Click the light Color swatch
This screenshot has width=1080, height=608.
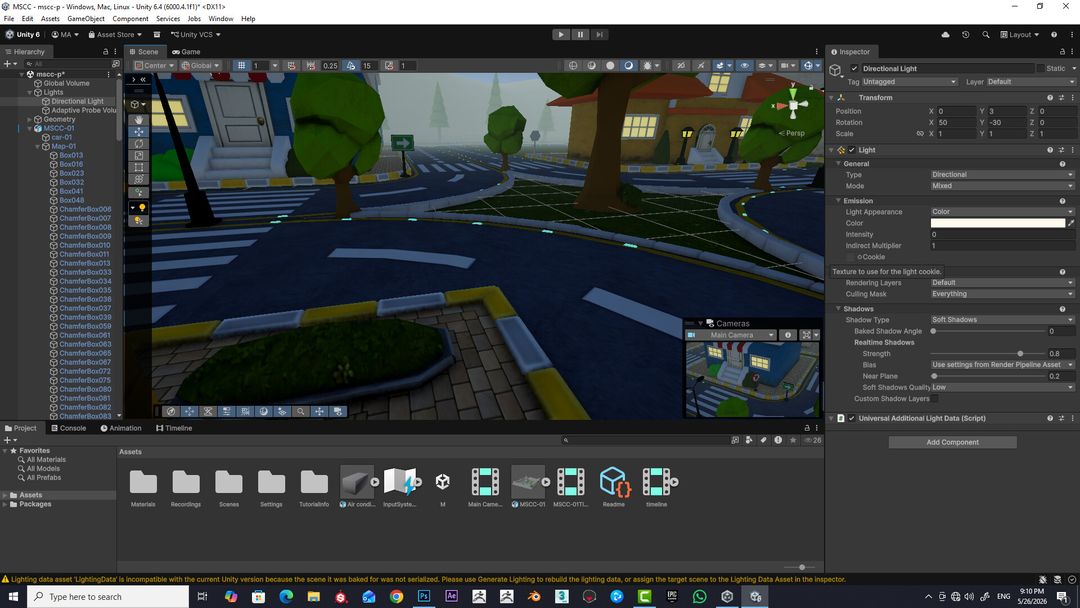[x=997, y=223]
